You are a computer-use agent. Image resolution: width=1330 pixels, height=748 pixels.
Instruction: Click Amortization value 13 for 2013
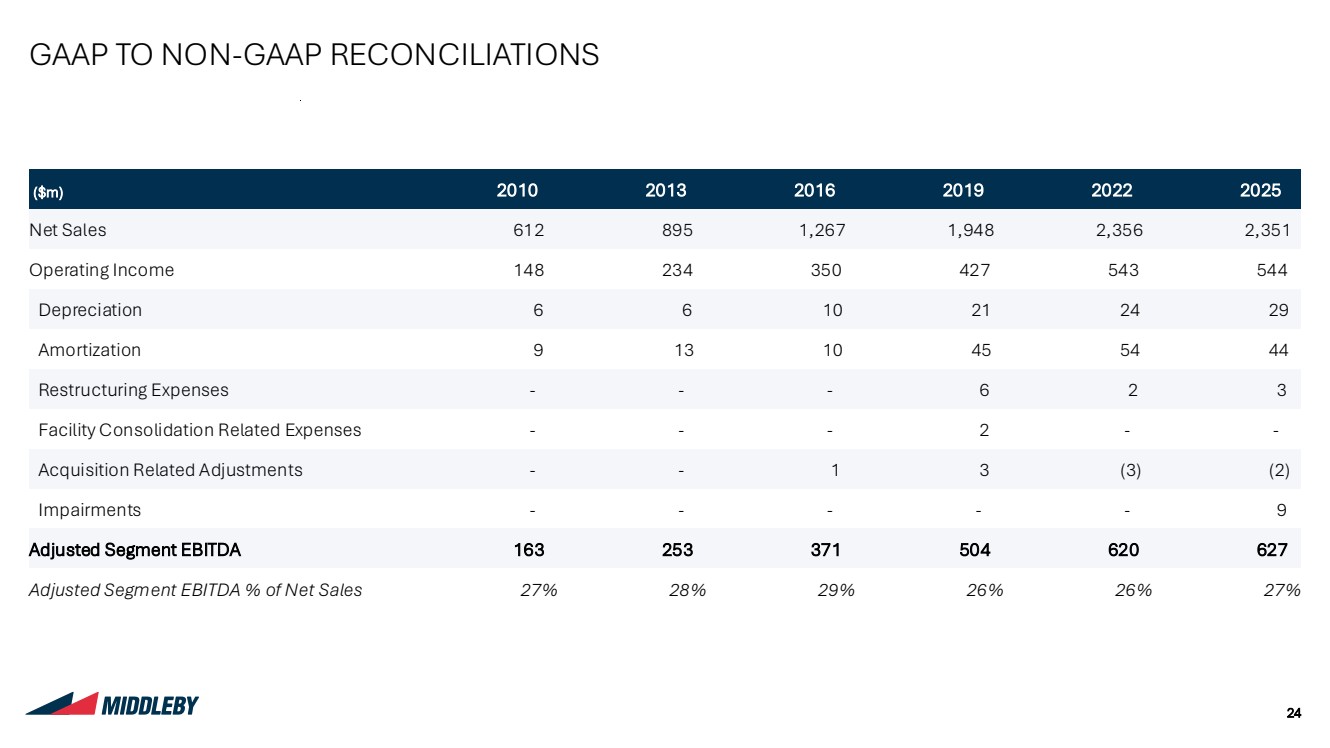[x=683, y=350]
